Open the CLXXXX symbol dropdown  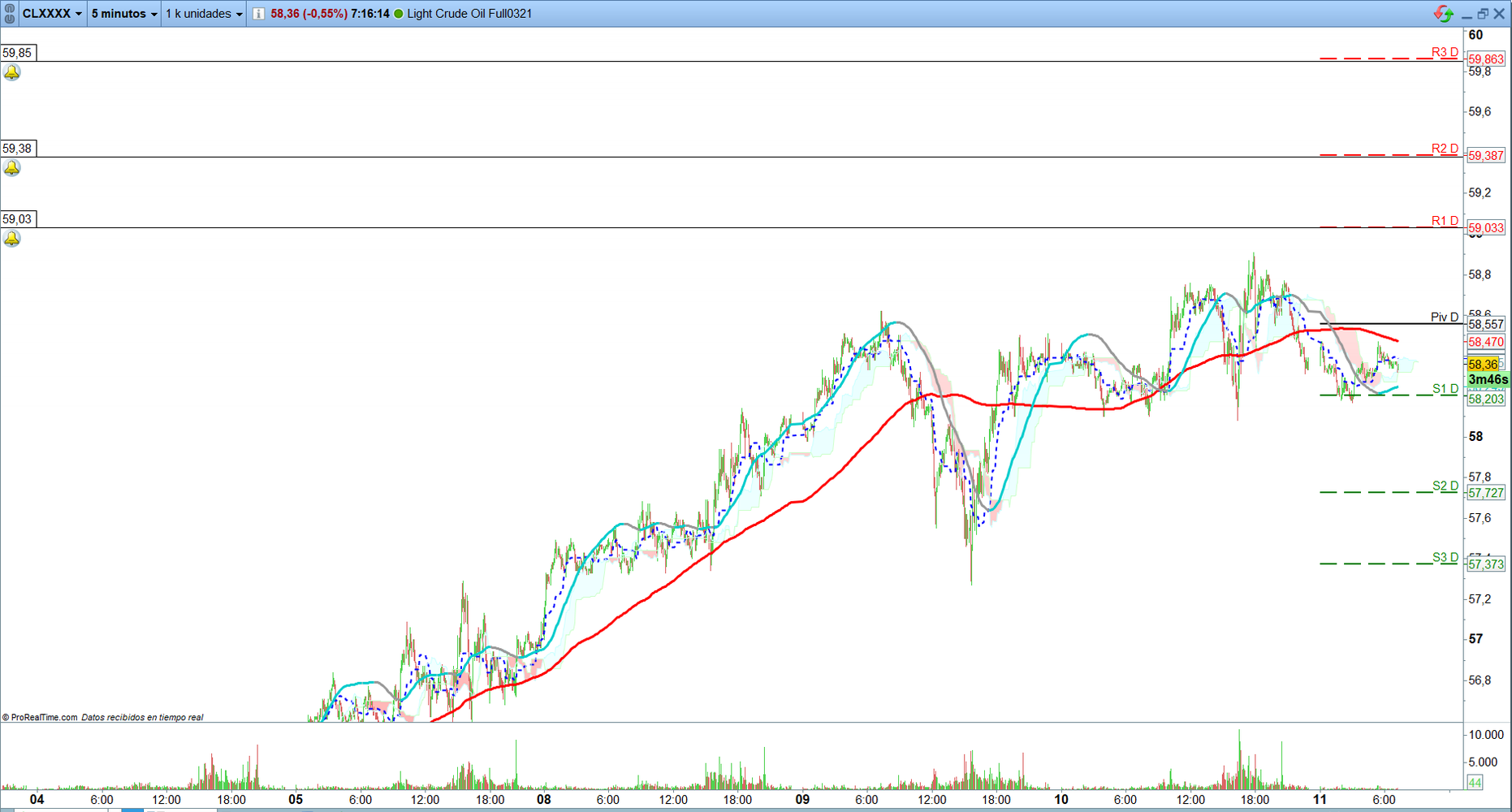[x=52, y=14]
